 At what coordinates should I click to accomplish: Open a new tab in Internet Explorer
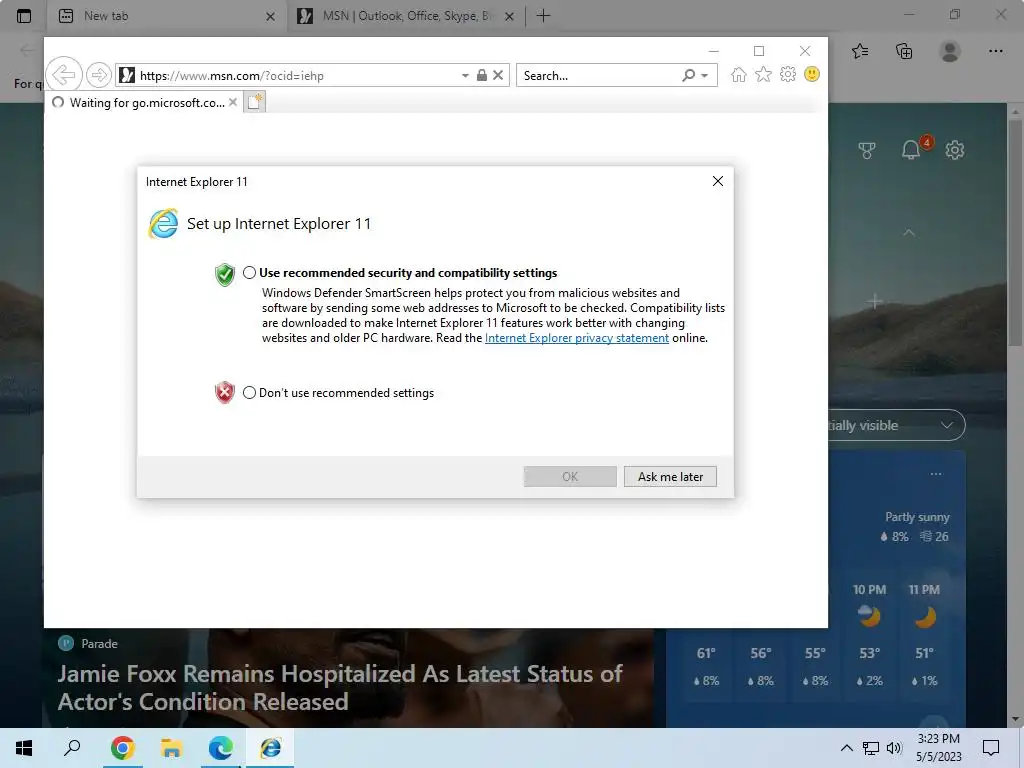pos(255,103)
